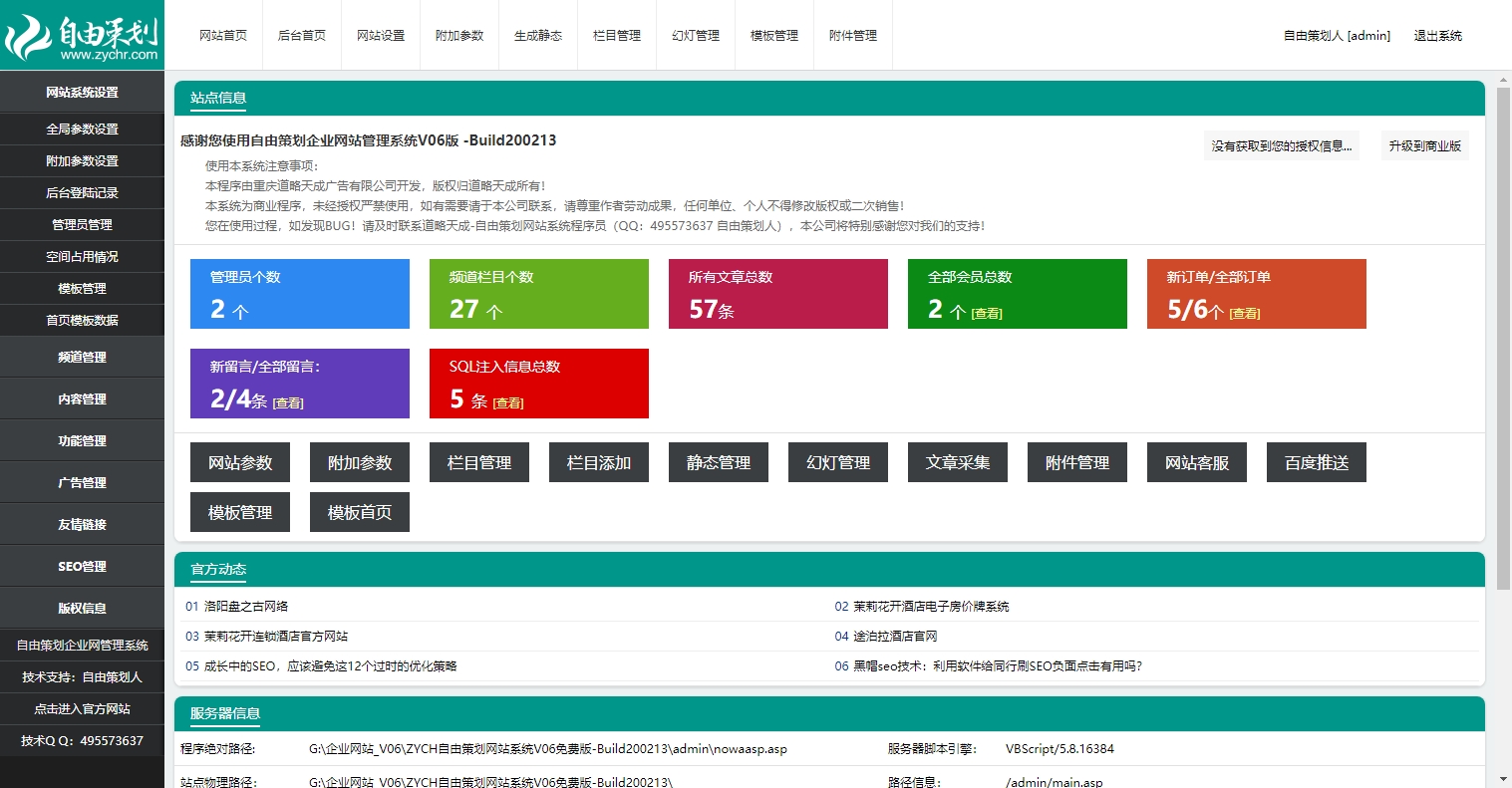Open 全局参数设置 in the sidebar

(x=82, y=130)
